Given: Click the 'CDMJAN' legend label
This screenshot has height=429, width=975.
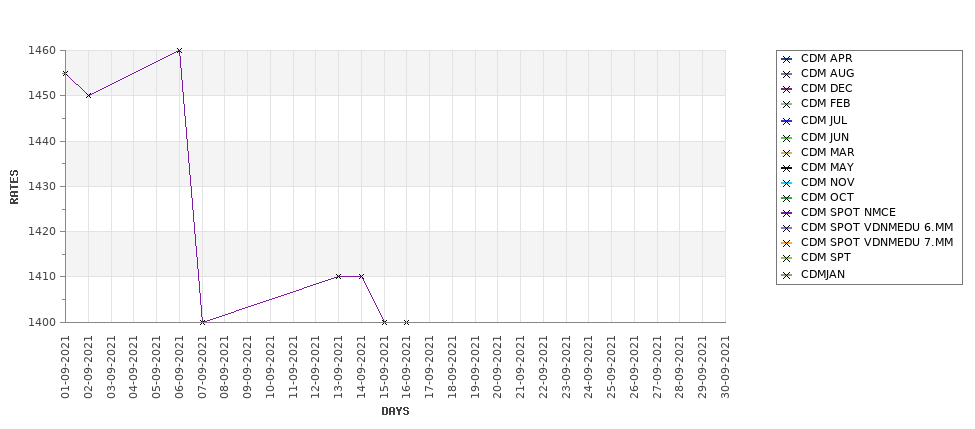Looking at the screenshot, I should tap(823, 274).
